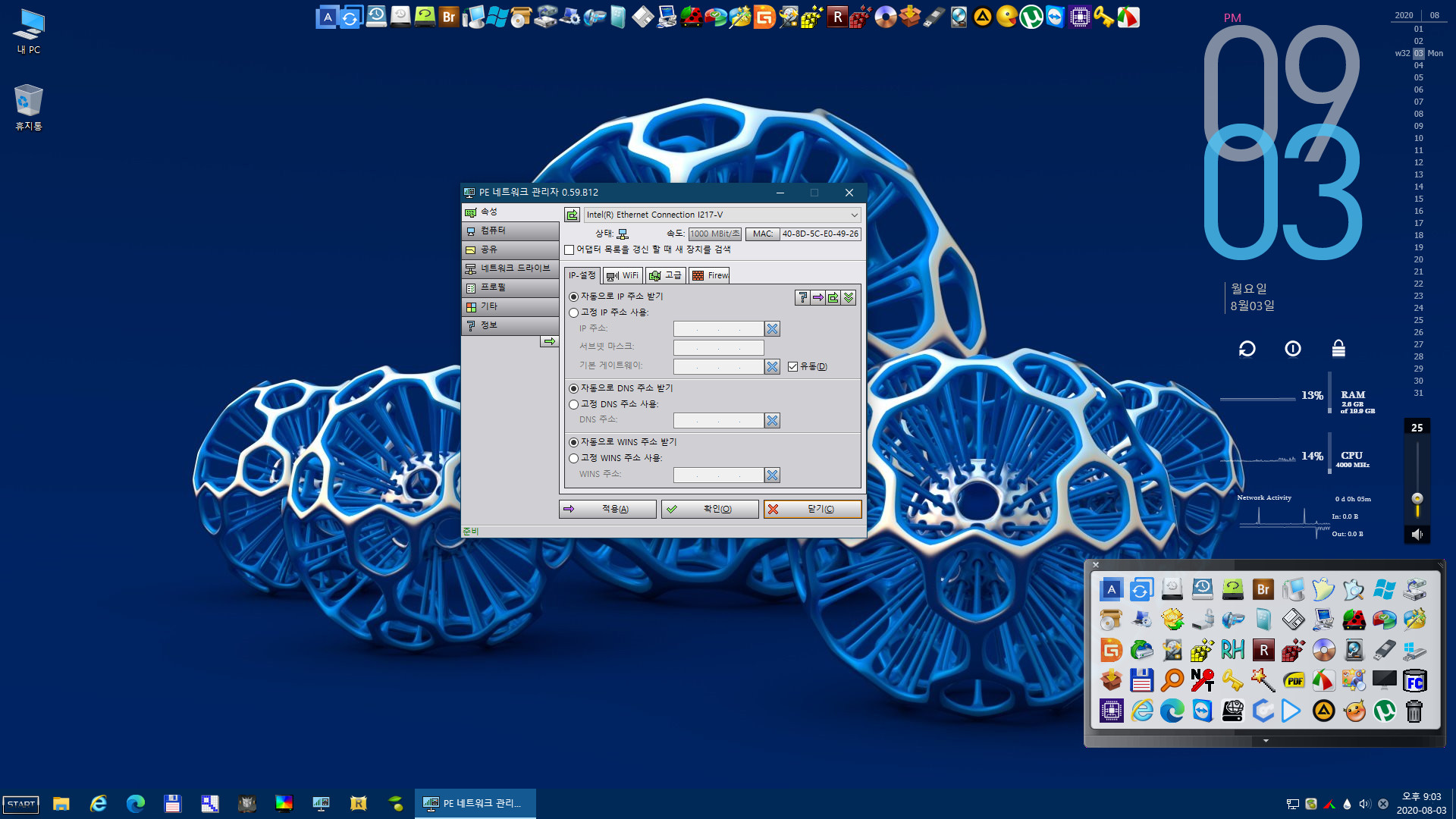Viewport: 1456px width, 819px height.
Task: Switch to the Firewall tab
Action: coord(709,276)
